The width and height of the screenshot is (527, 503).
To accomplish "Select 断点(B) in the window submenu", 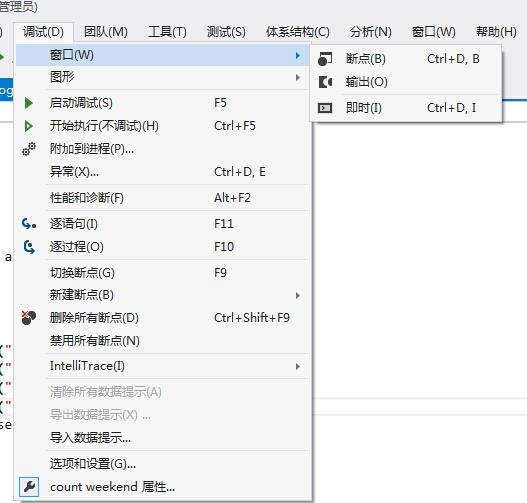I will tap(406, 59).
